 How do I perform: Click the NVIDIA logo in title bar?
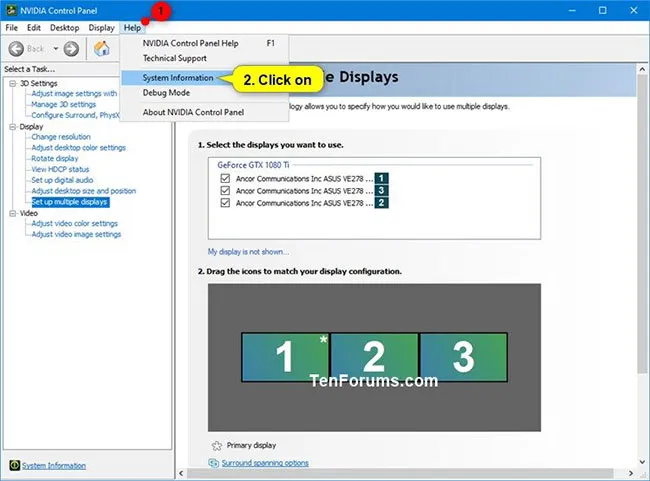pyautogui.click(x=10, y=10)
